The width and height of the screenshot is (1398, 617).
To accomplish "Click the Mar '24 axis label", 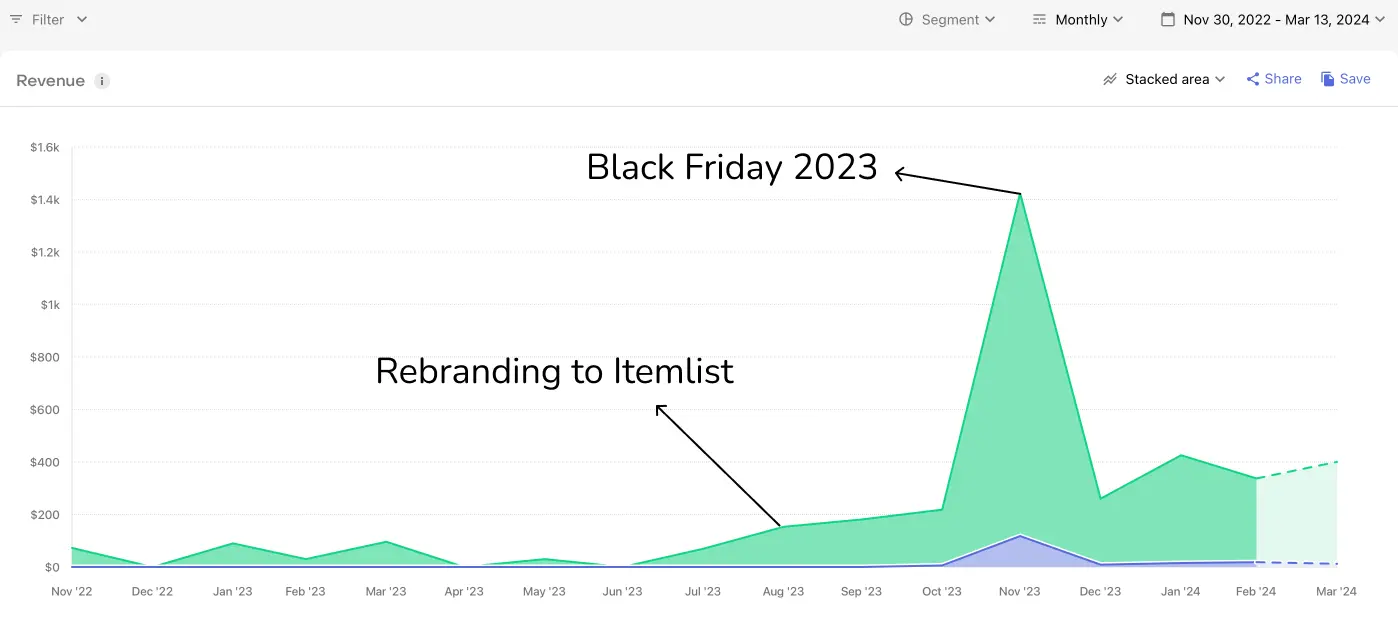I will tap(1336, 591).
